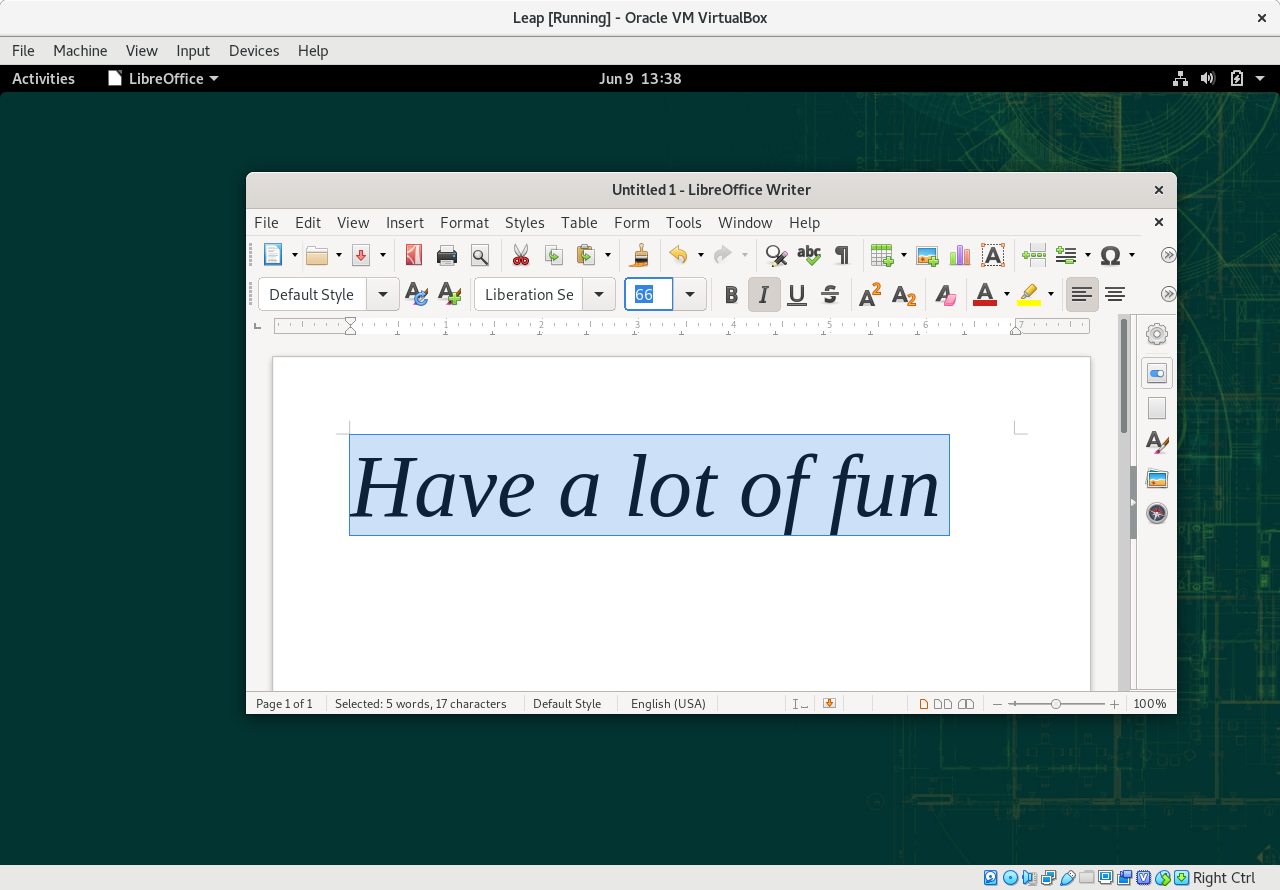Expand the Default Style paragraph dropdown
The height and width of the screenshot is (890, 1280).
tap(383, 295)
